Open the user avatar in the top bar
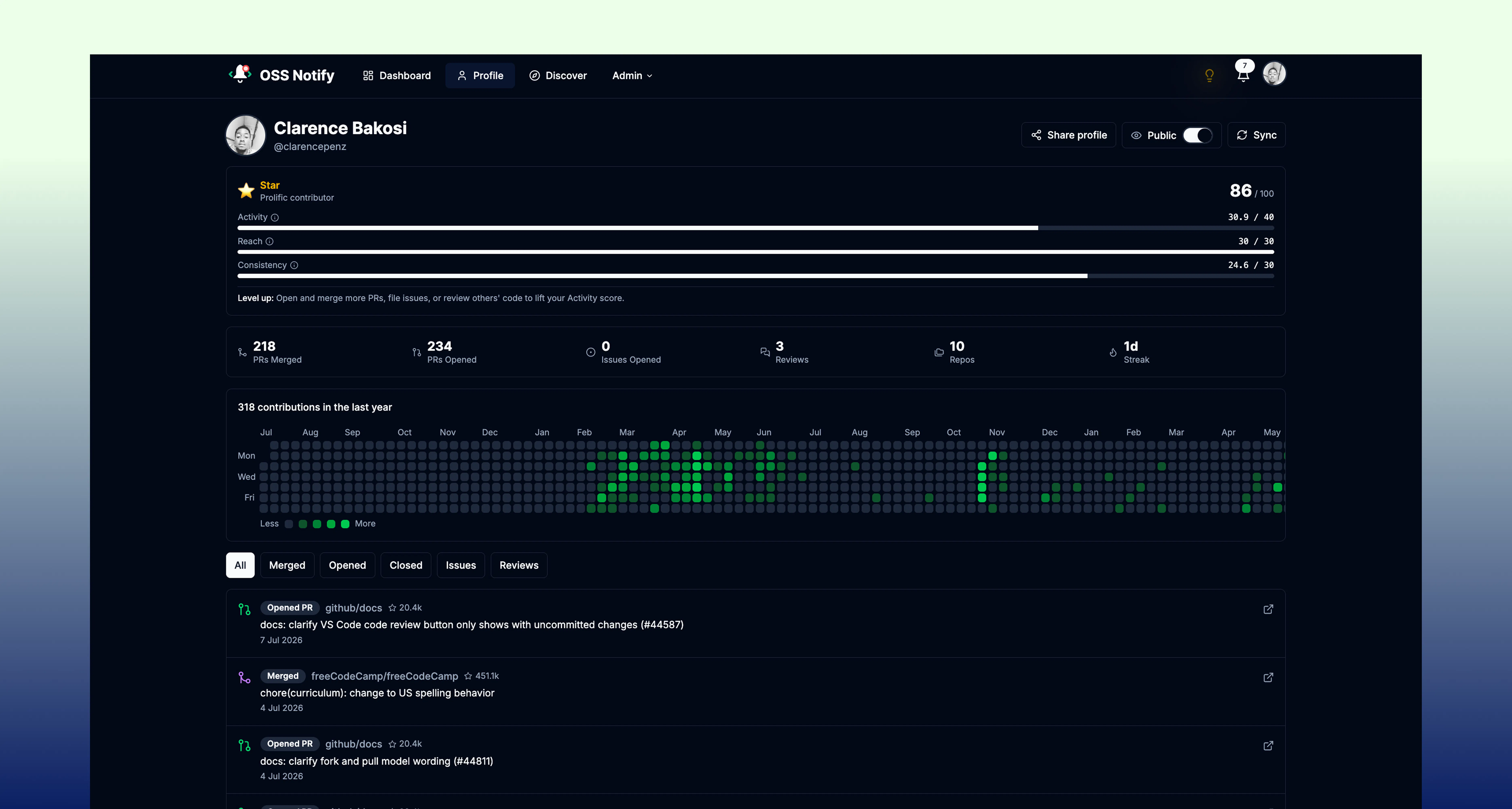This screenshot has height=809, width=1512. coord(1274,74)
